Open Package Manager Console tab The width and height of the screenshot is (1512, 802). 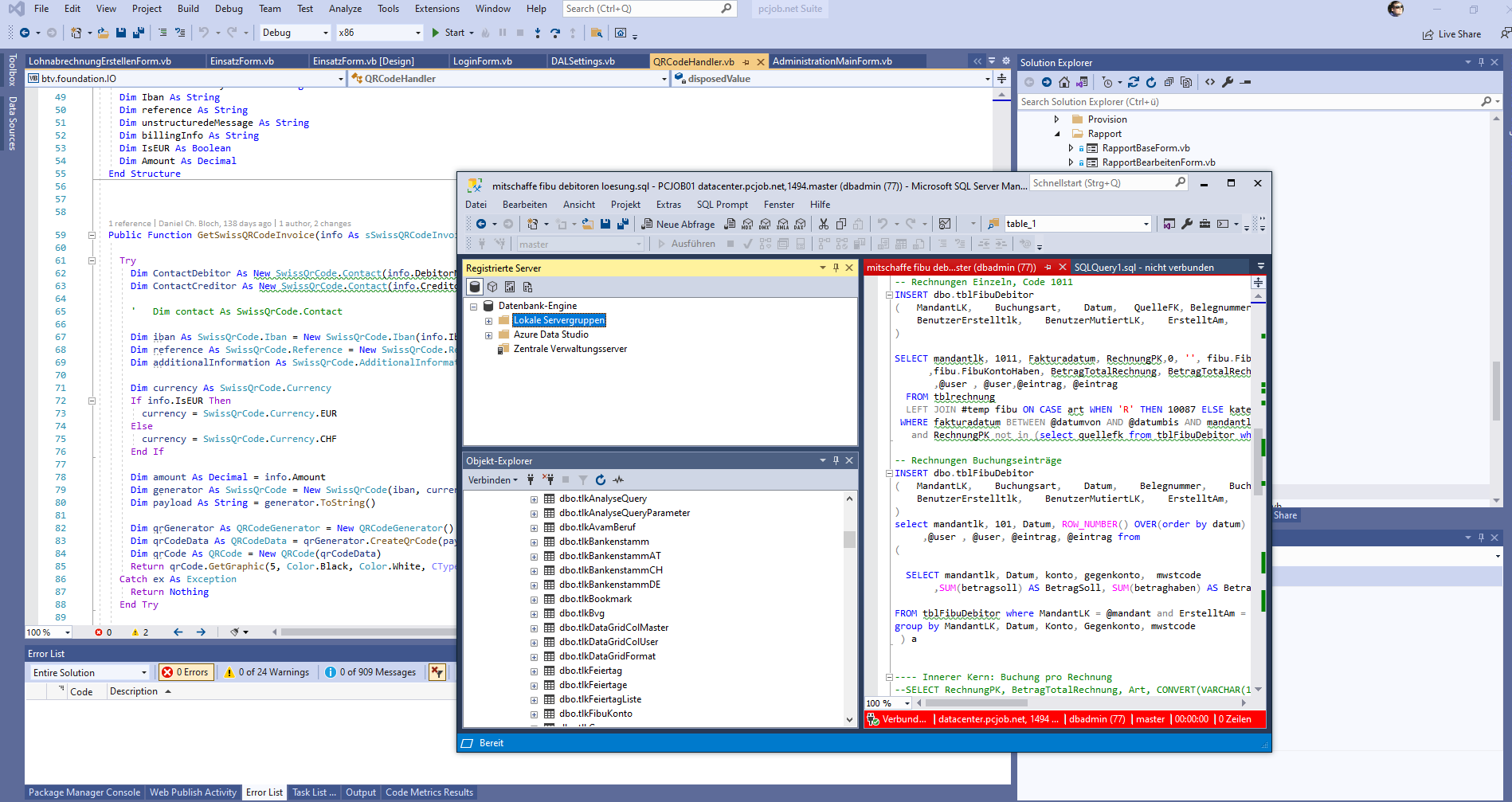point(84,792)
